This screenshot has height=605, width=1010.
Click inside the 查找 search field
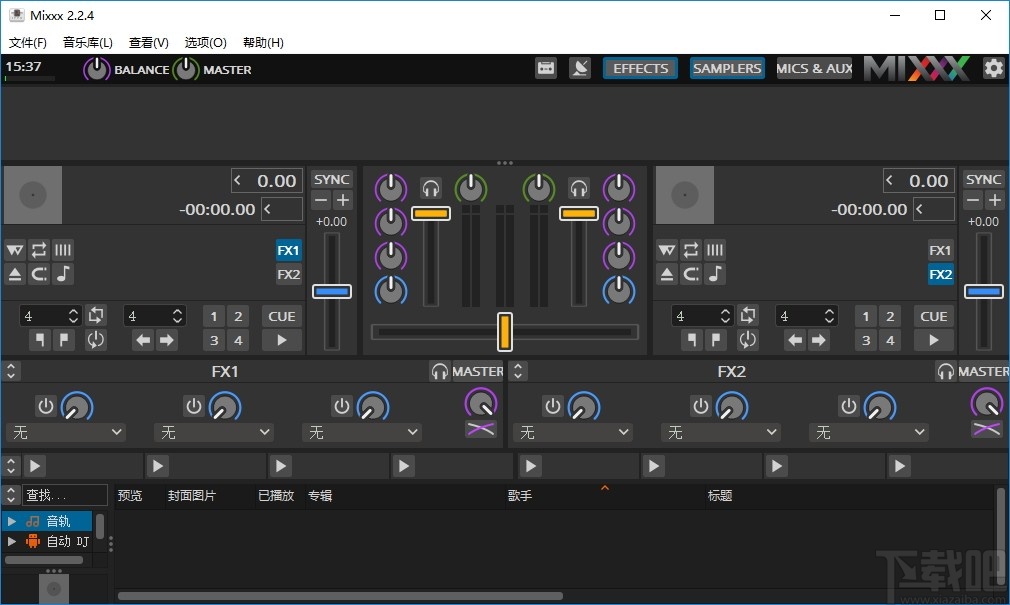point(65,494)
